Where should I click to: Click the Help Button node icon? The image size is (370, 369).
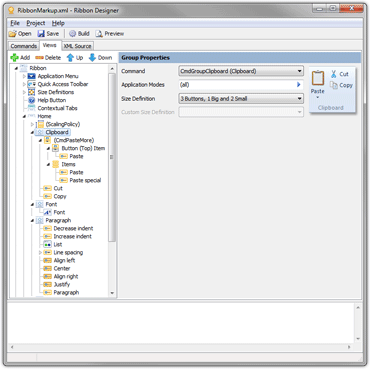32,100
